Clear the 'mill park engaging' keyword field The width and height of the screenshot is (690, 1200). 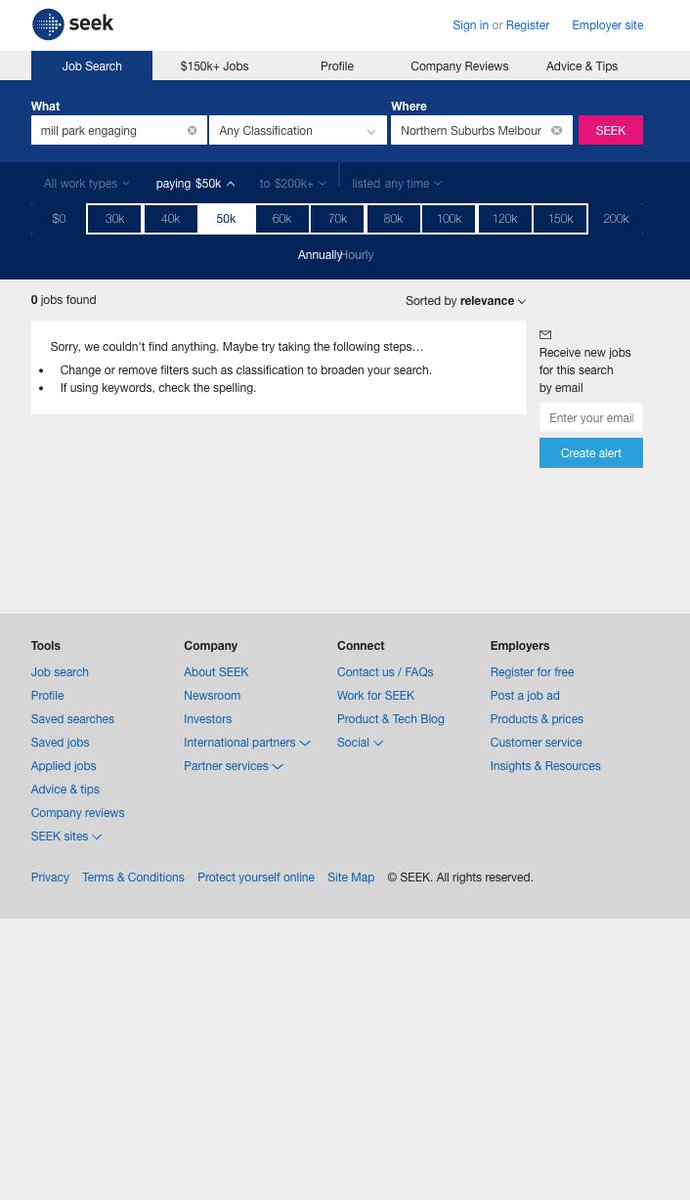[192, 130]
